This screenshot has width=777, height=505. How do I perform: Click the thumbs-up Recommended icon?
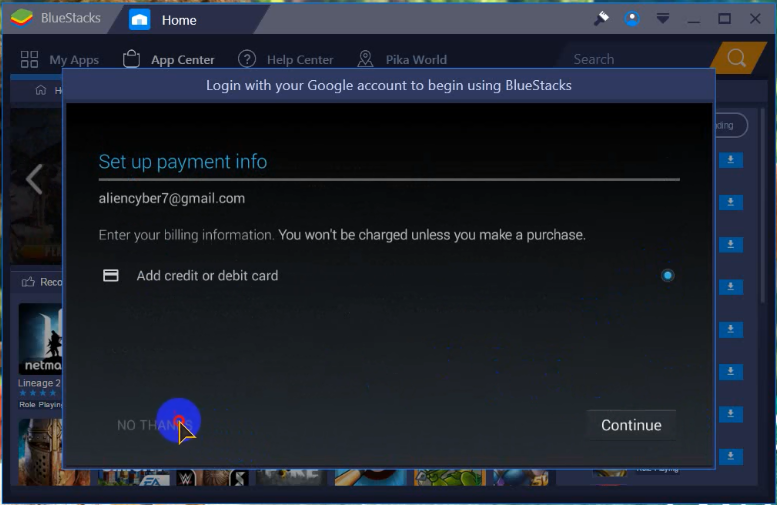coord(28,282)
